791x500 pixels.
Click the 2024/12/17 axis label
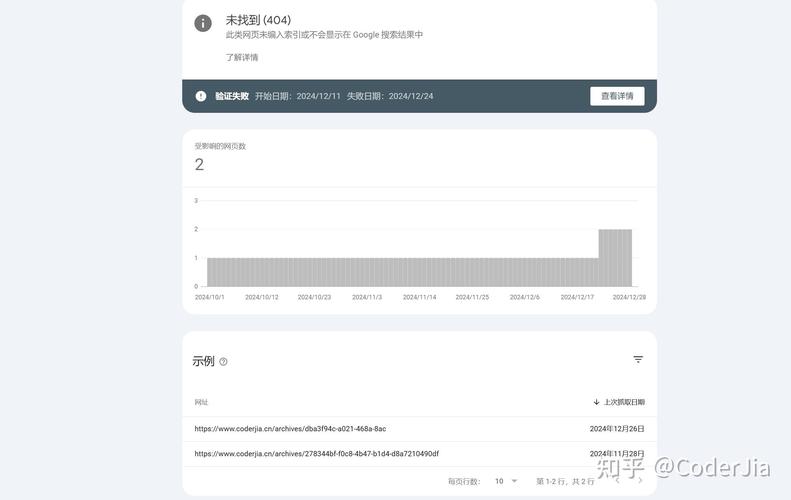pyautogui.click(x=577, y=297)
